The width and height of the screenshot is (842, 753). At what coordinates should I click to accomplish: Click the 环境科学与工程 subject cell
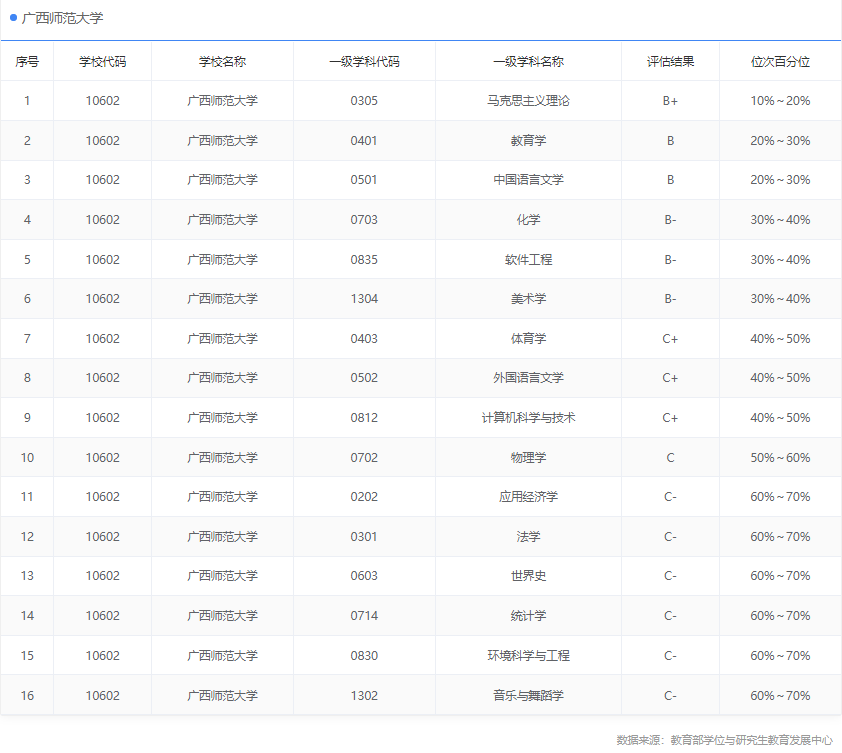click(x=528, y=656)
